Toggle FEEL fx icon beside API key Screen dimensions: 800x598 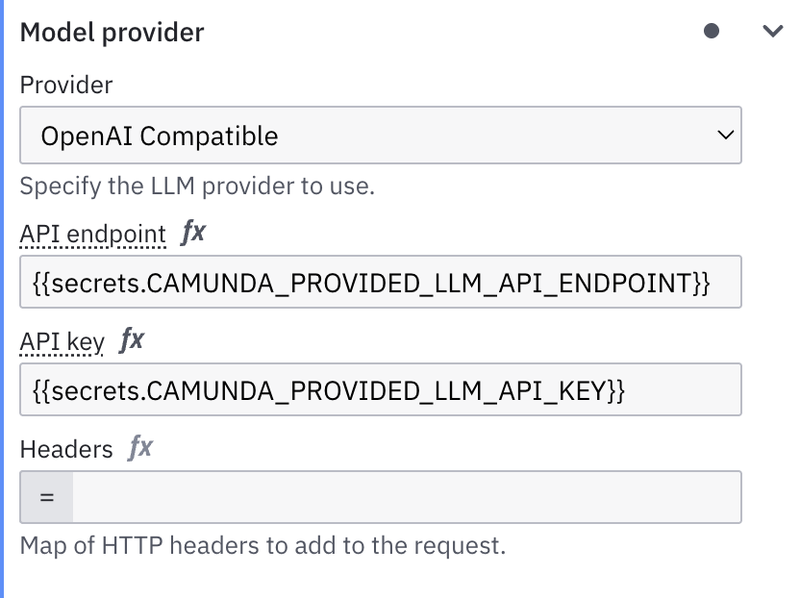pos(132,340)
